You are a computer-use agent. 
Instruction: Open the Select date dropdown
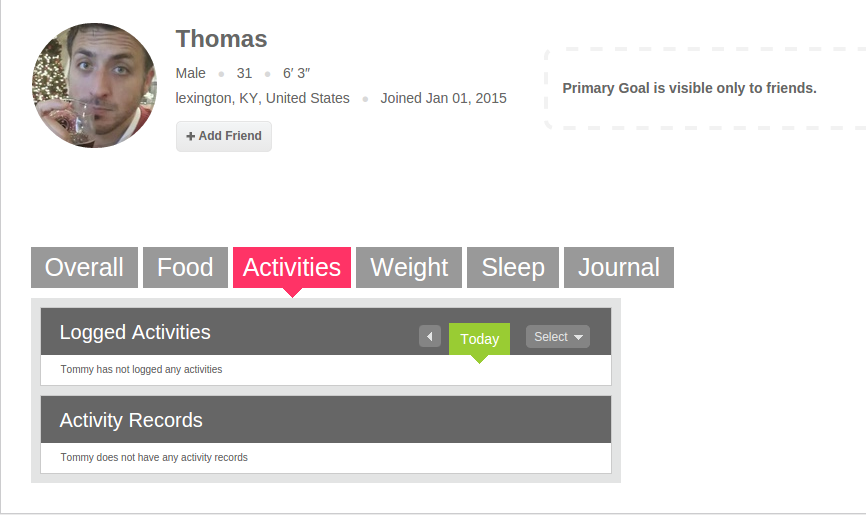coord(558,337)
